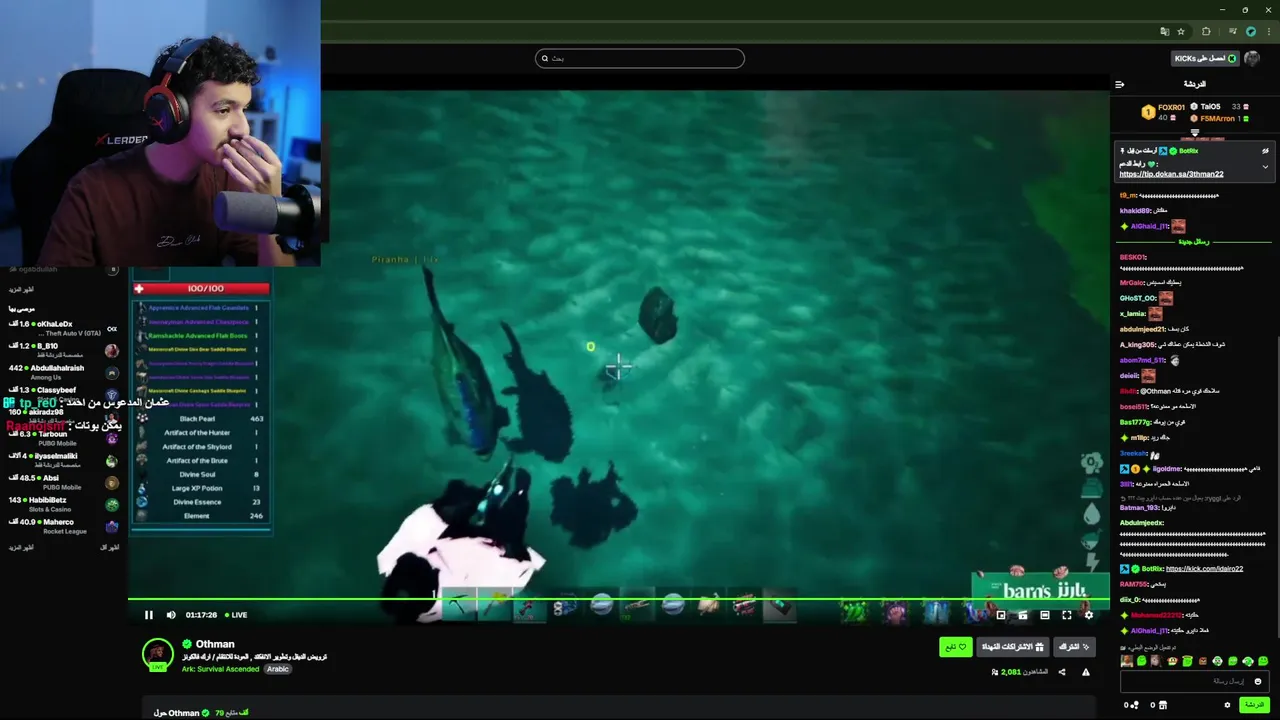Open the oKhaLeDx recommended channel

64,328
